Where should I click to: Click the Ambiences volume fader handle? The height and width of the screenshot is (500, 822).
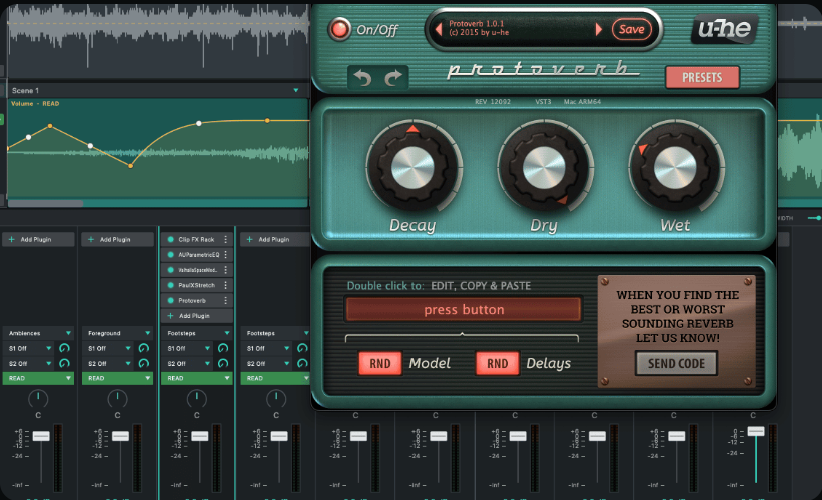pos(41,436)
